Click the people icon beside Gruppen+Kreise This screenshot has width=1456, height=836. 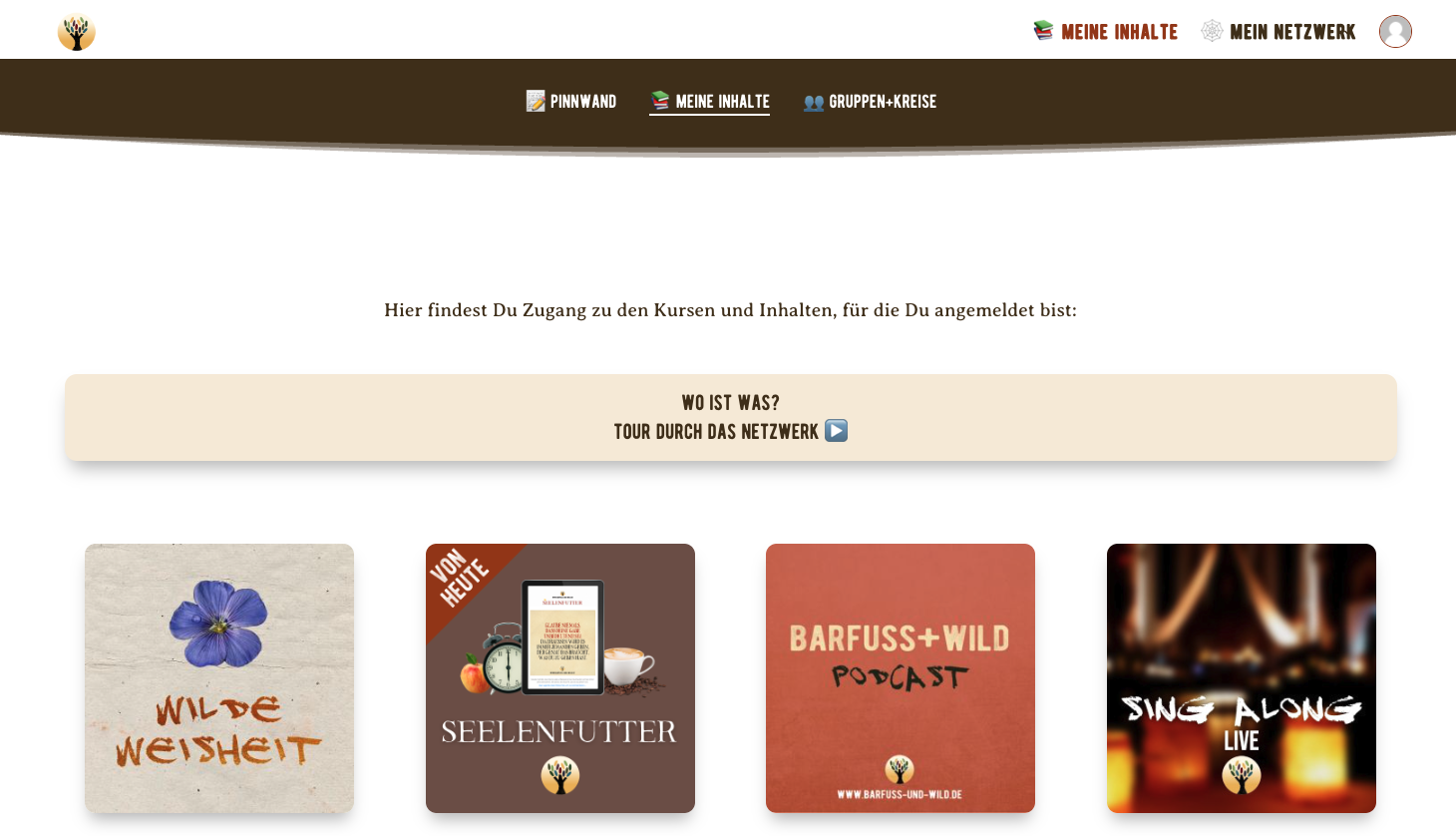point(814,102)
